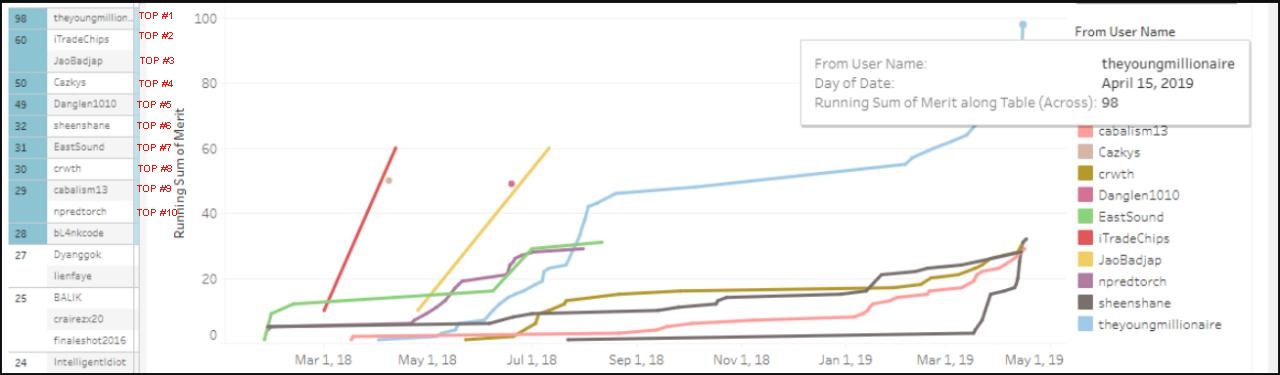Click the theyoungmillionaire peak marker at 98

[x=1023, y=25]
